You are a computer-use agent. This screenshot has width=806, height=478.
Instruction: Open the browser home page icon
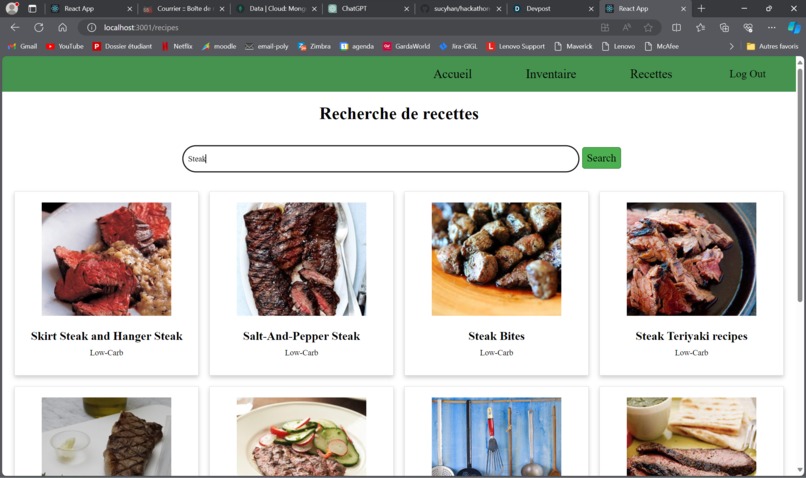coord(62,28)
